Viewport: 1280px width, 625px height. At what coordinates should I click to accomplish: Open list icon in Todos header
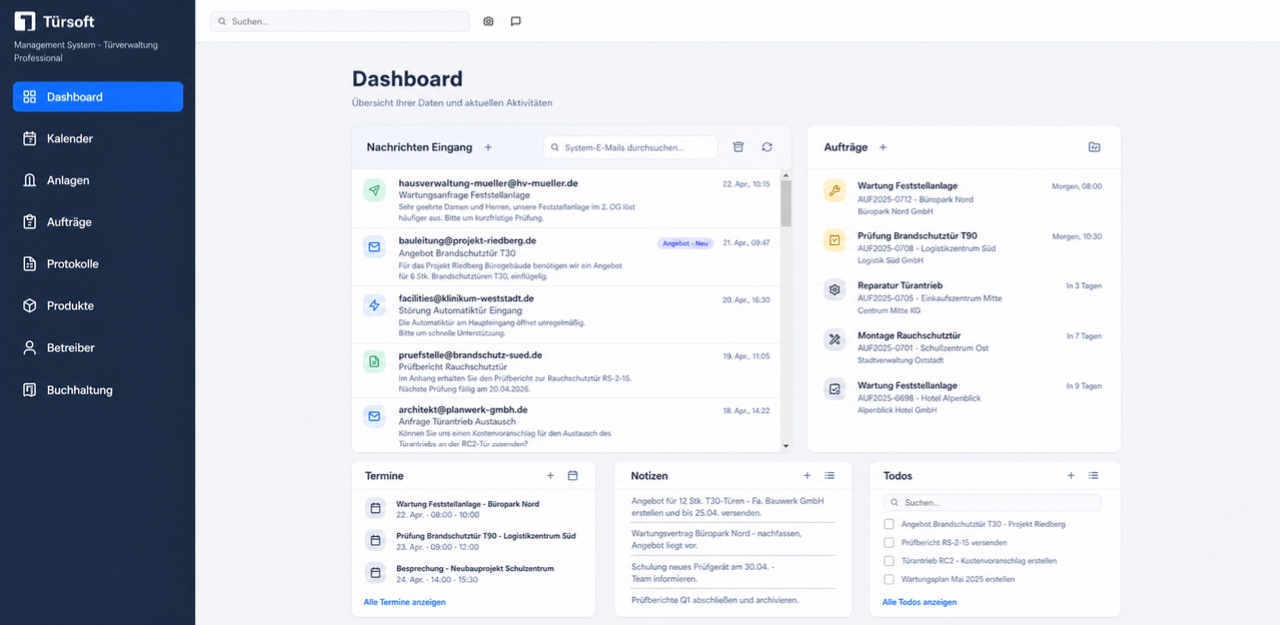coord(1094,476)
